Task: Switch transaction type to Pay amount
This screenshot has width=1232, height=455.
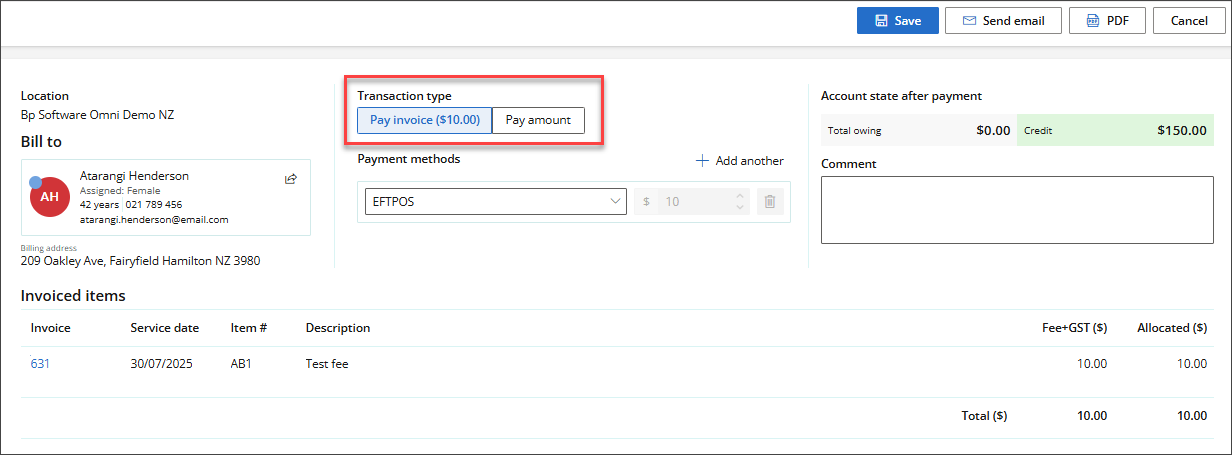Action: 538,120
